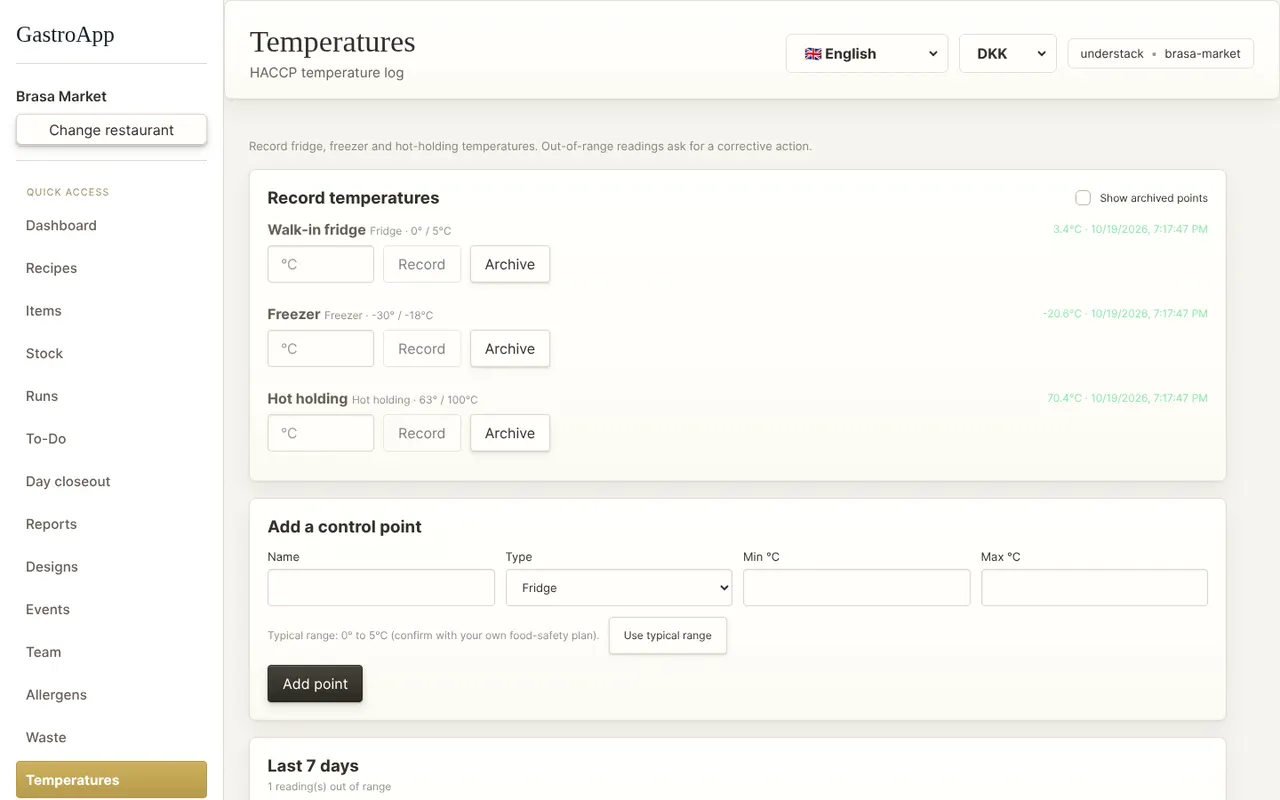Image resolution: width=1280 pixels, height=800 pixels.
Task: Click the control point Name field
Action: [381, 588]
